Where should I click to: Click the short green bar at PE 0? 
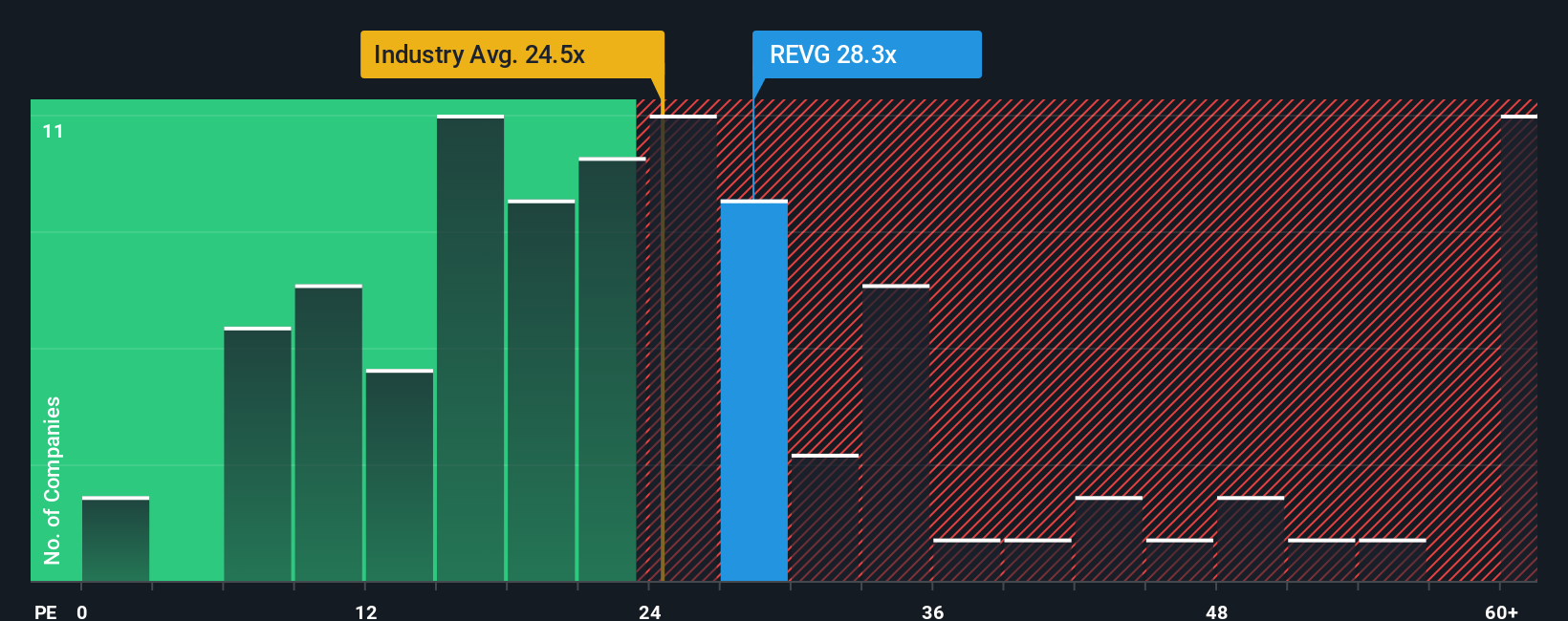(x=116, y=539)
